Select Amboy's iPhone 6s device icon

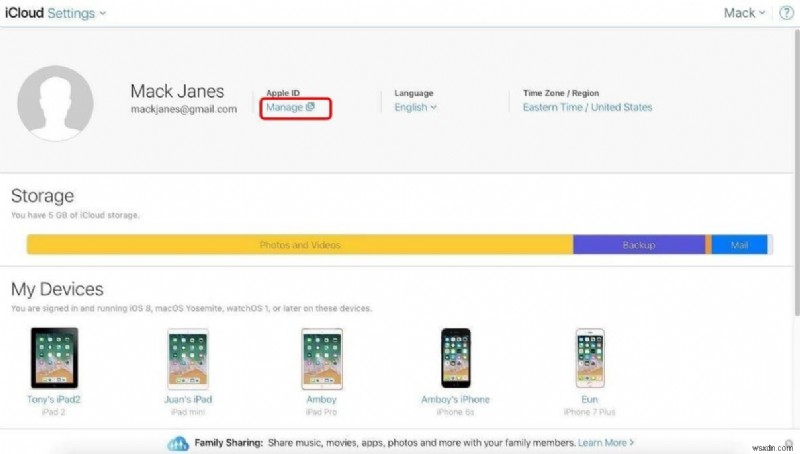456,358
